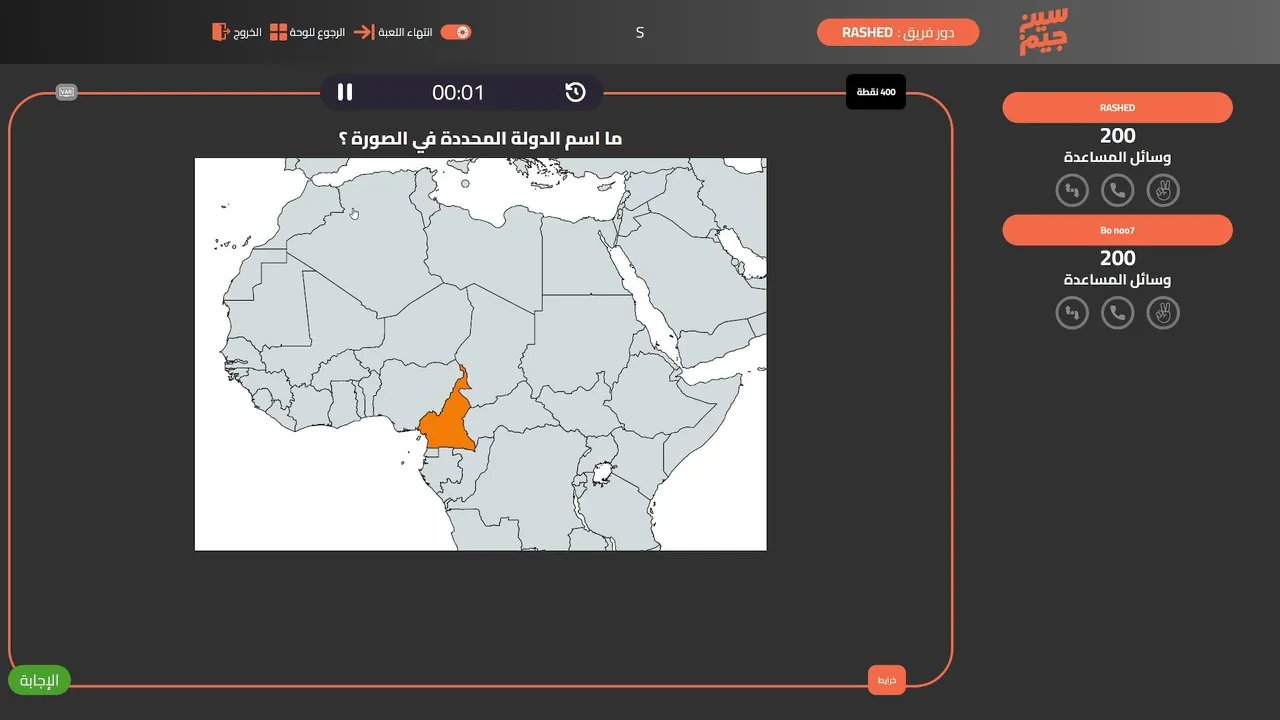This screenshot has height=720, width=1280.
Task: Click Bo noo7's score of 200
Action: 1118,259
